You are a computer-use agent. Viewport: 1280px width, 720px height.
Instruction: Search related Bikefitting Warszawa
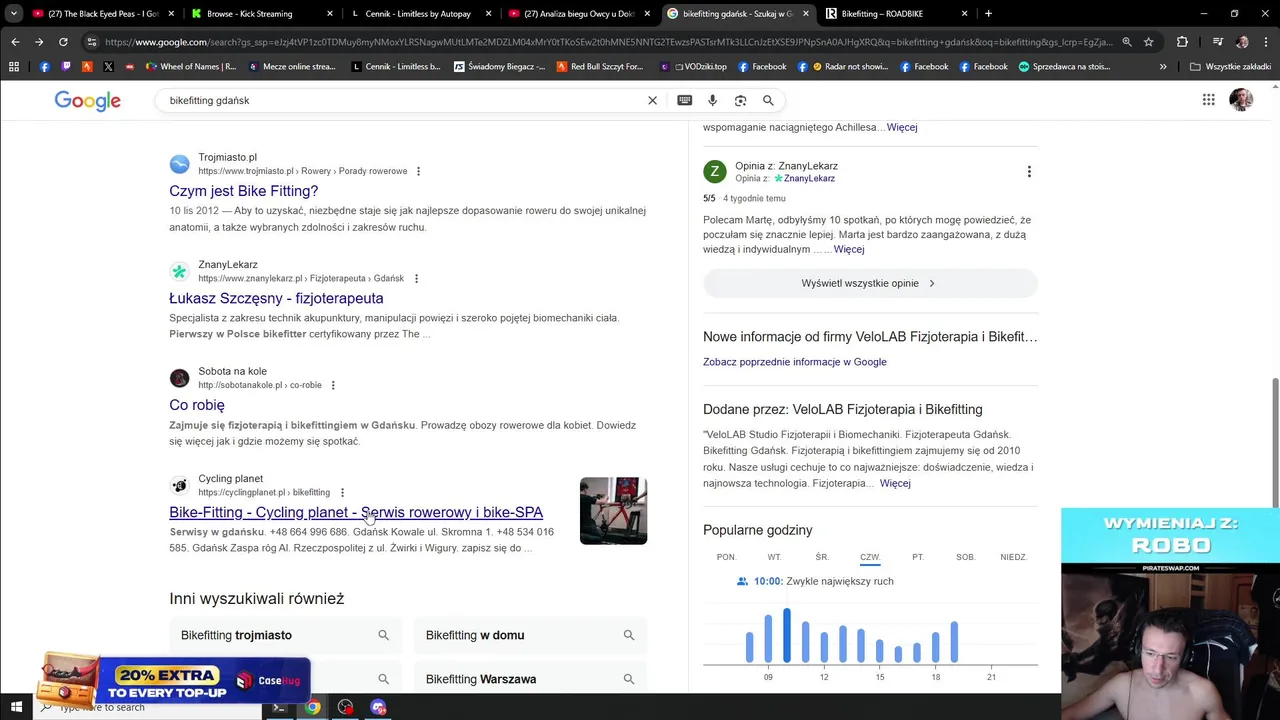[x=530, y=679]
